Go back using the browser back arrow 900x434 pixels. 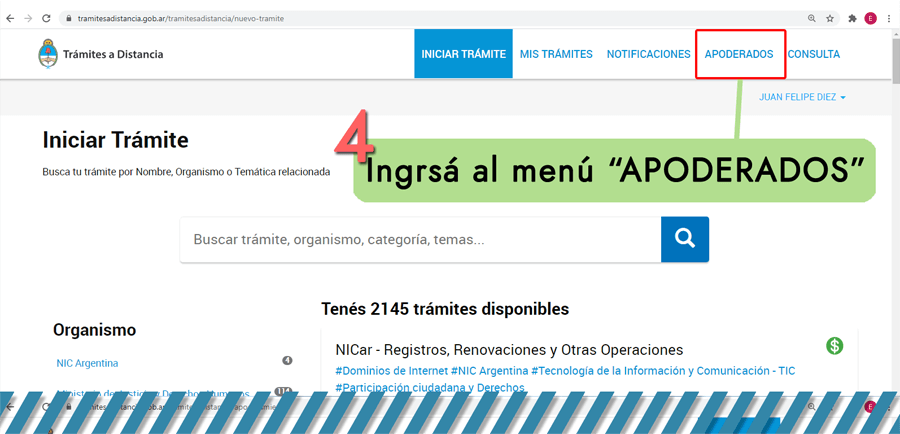click(x=10, y=18)
